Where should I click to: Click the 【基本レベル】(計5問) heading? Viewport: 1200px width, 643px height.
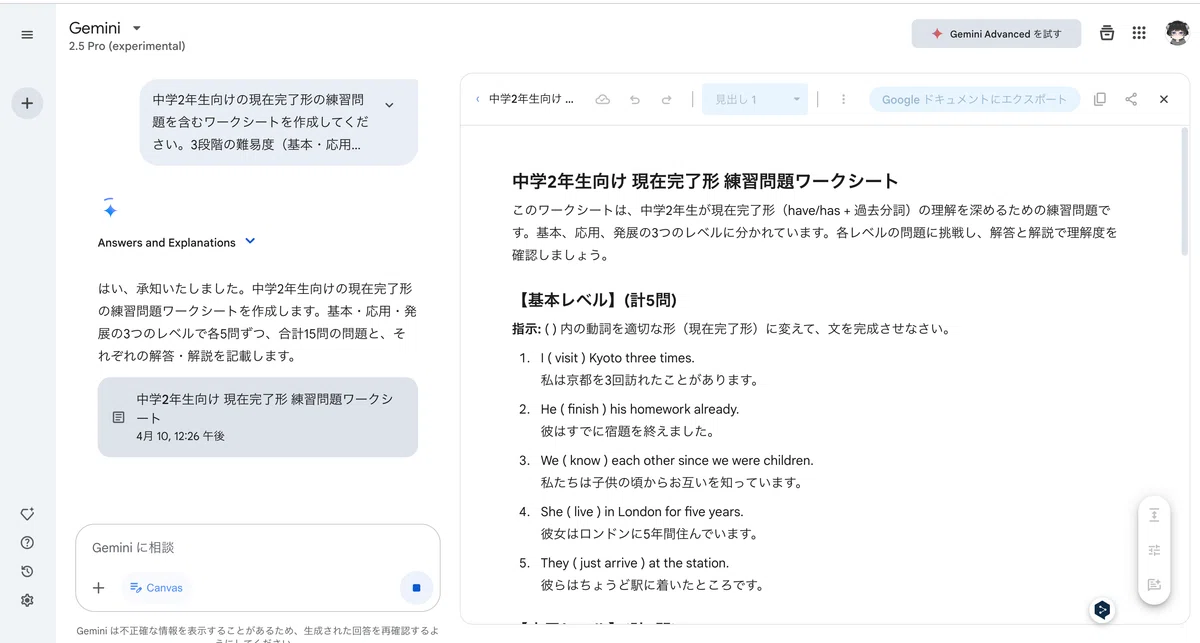tap(597, 300)
